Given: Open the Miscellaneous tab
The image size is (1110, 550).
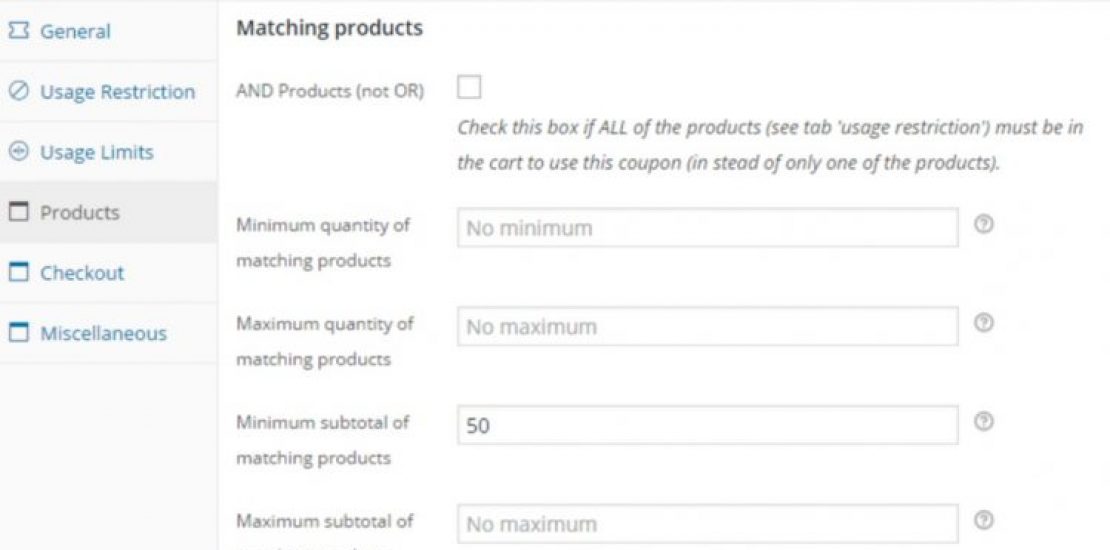Looking at the screenshot, I should click(x=103, y=333).
